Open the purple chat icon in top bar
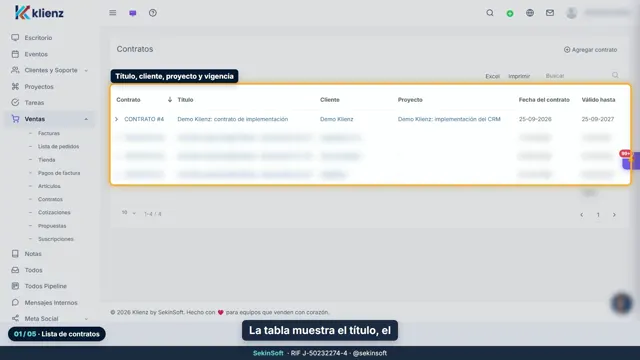640x360 pixels. [133, 13]
